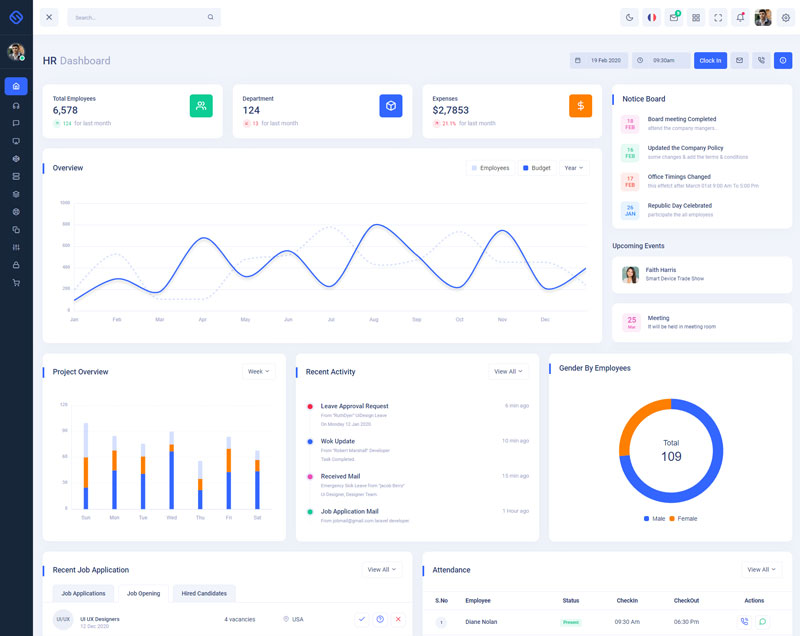Open the settings gear in the top bar
The width and height of the screenshot is (800, 636).
point(785,17)
